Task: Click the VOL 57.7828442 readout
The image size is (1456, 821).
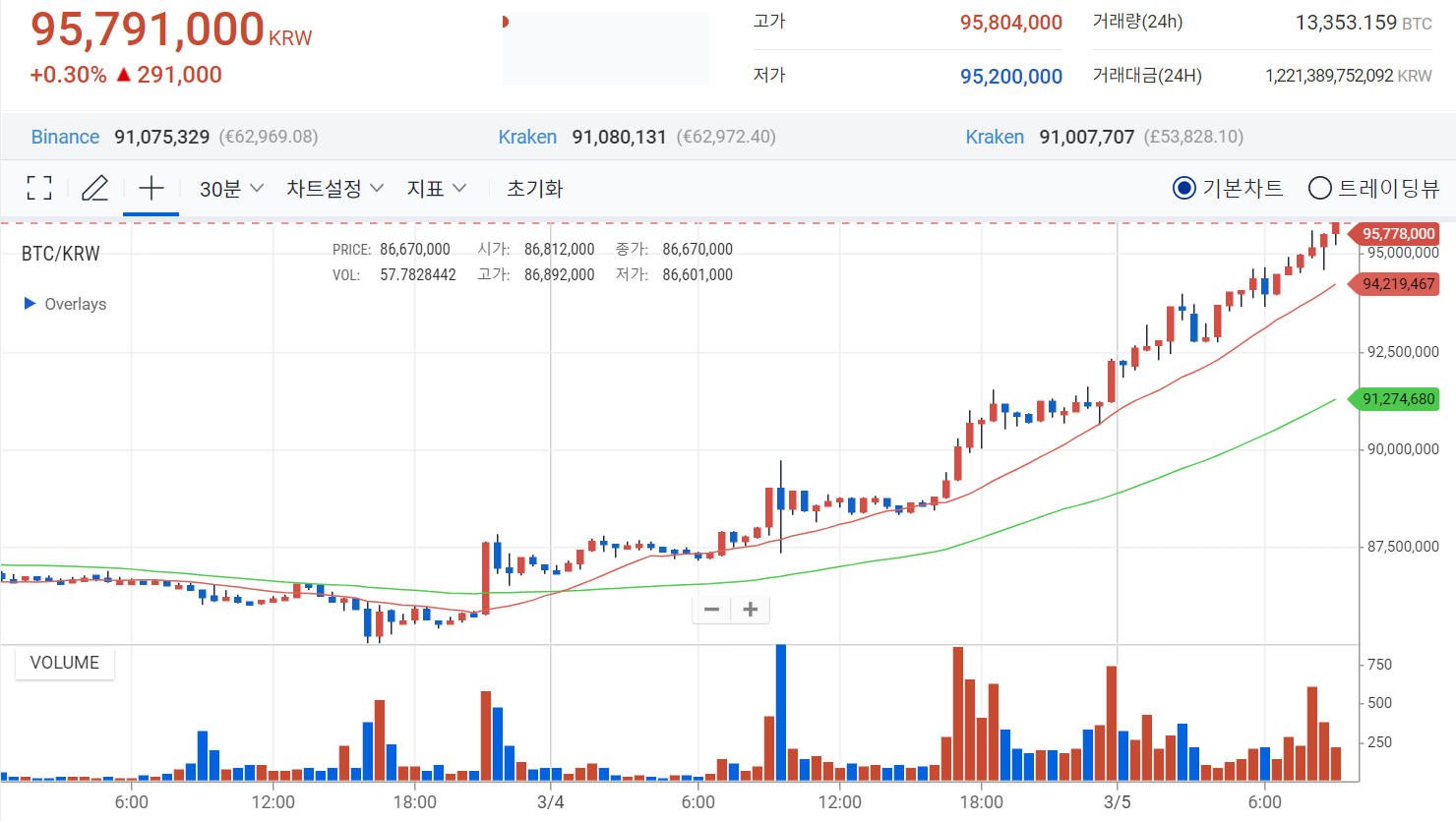Action: click(394, 275)
